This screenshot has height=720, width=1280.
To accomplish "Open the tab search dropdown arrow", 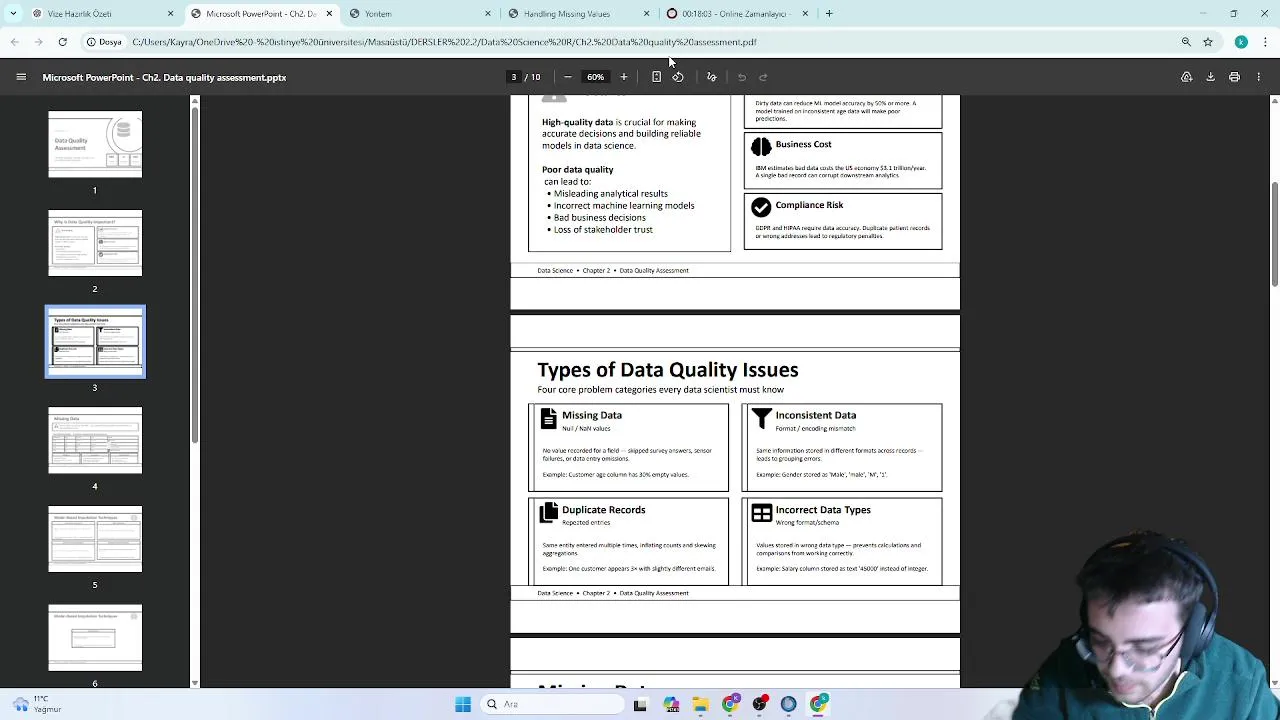I will tap(13, 14).
